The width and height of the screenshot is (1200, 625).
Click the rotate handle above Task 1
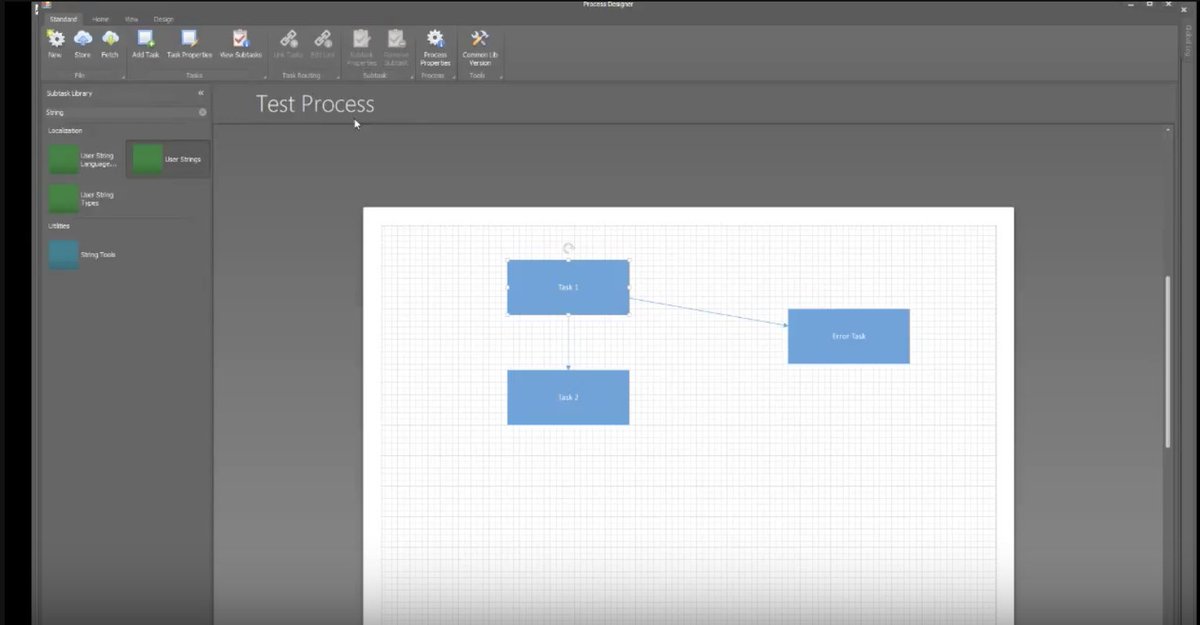click(568, 248)
